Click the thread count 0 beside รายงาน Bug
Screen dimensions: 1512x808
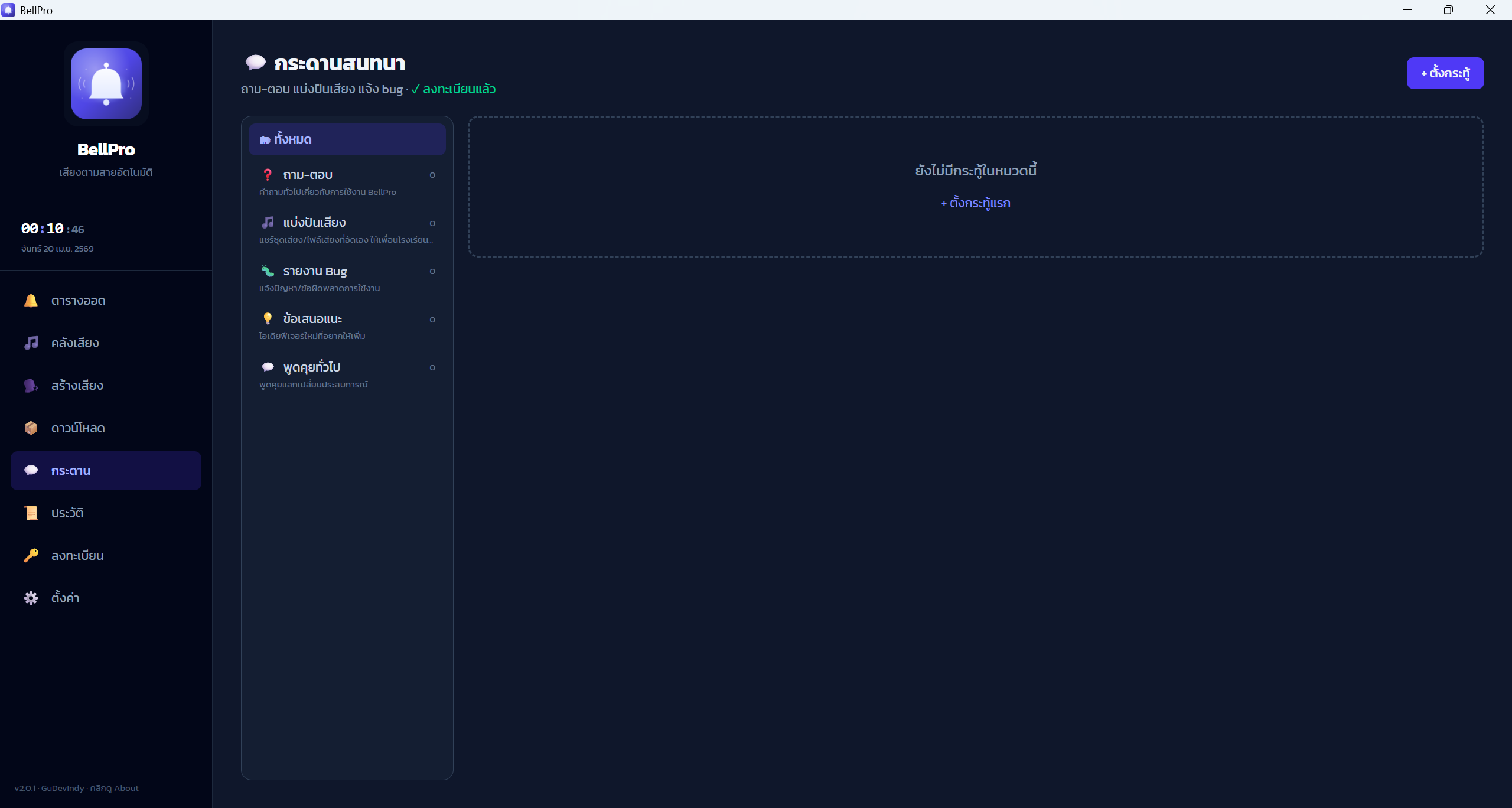point(432,271)
